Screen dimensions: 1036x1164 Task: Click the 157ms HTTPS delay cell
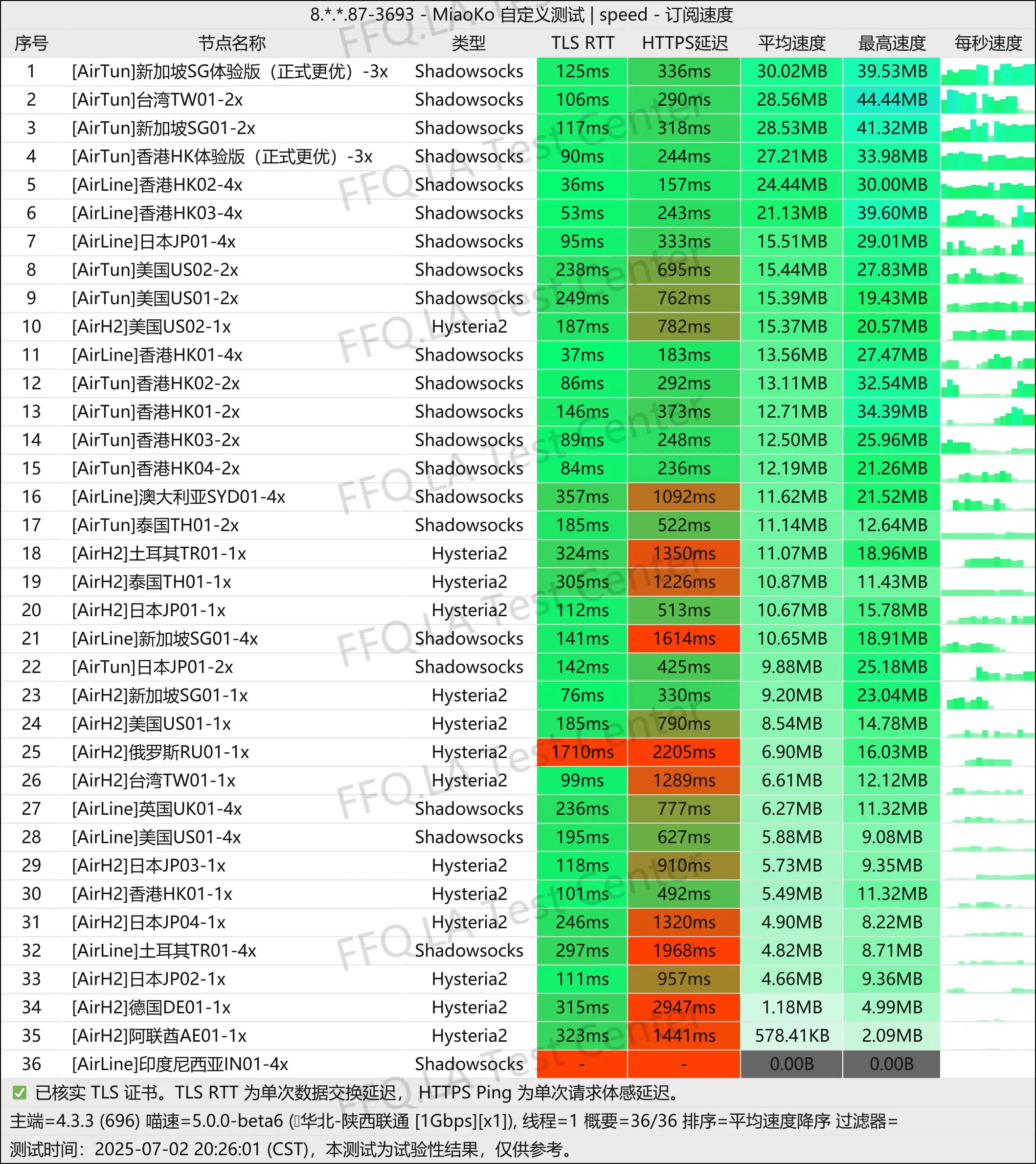(x=684, y=184)
